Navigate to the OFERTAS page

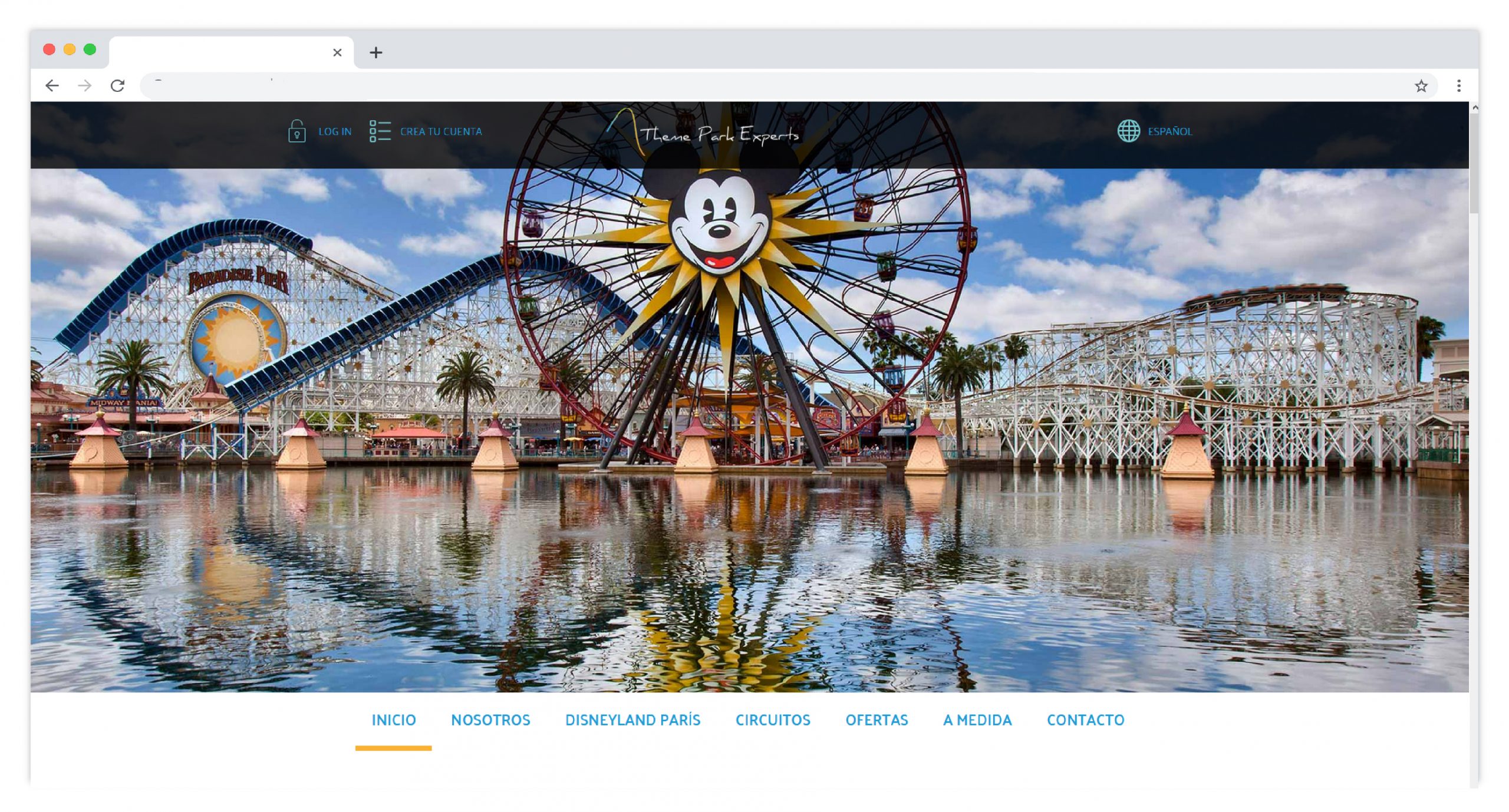coord(877,719)
